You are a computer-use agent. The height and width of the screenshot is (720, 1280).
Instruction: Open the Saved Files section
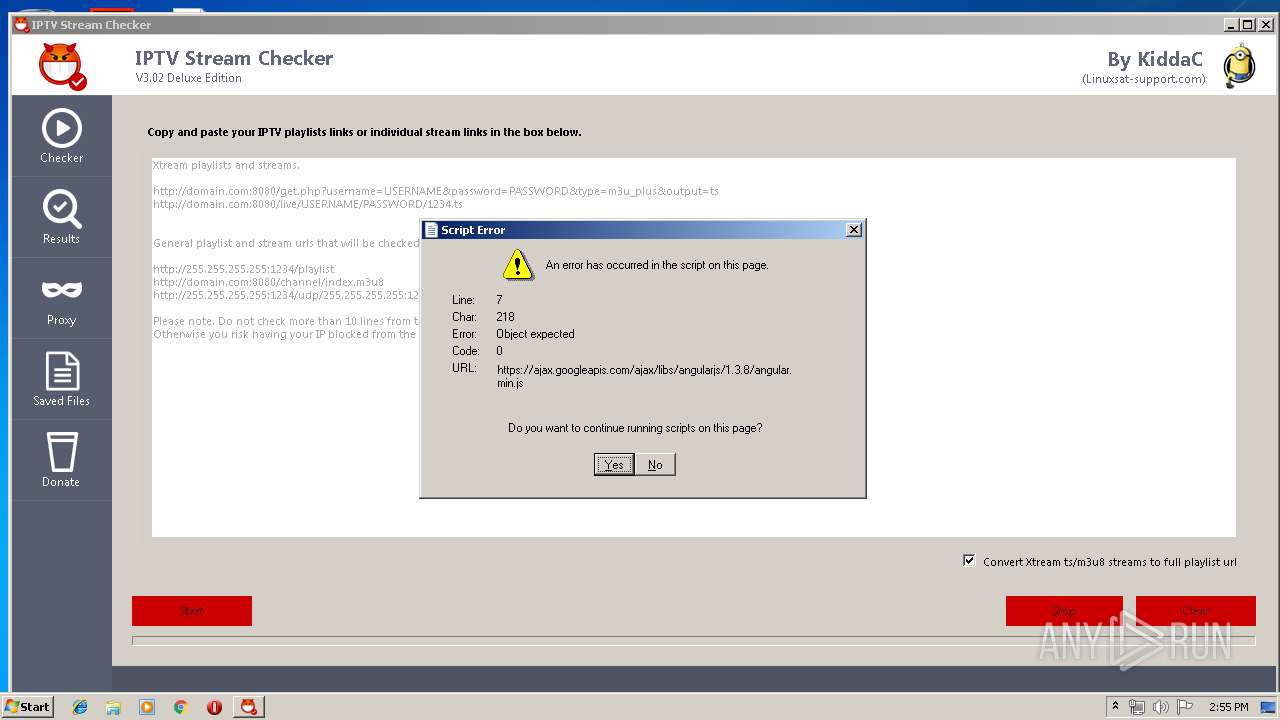62,379
